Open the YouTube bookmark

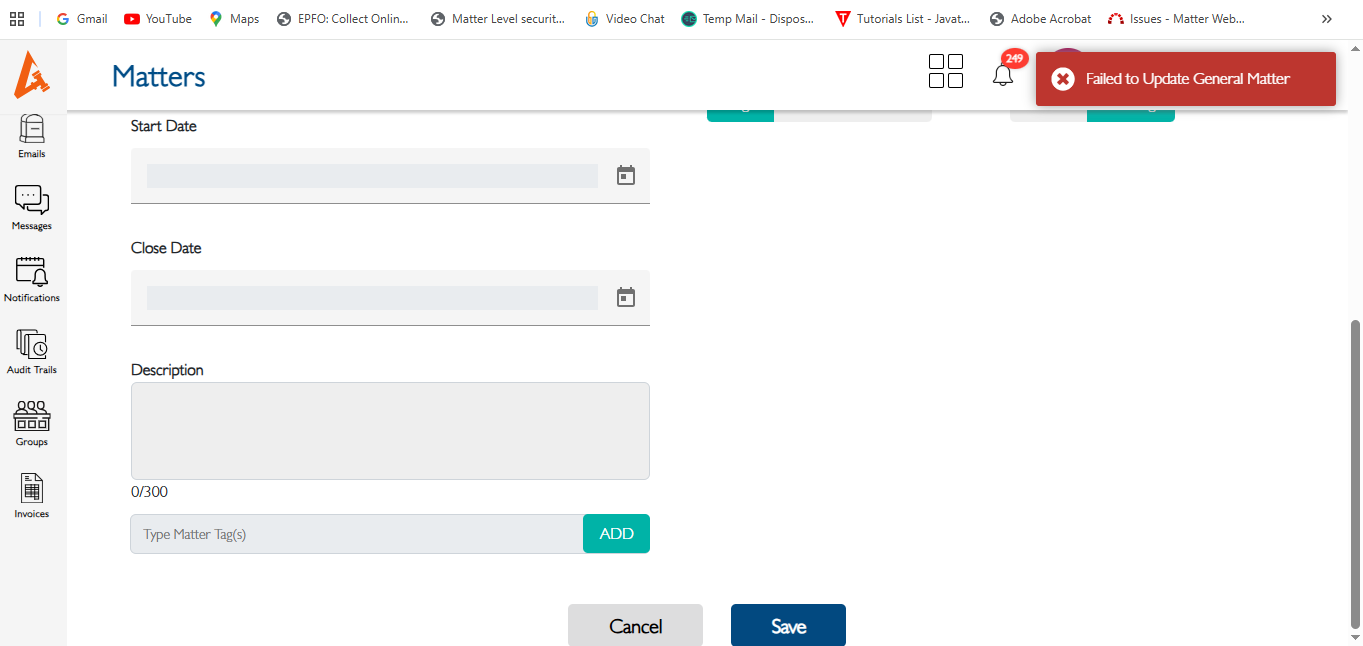[157, 19]
